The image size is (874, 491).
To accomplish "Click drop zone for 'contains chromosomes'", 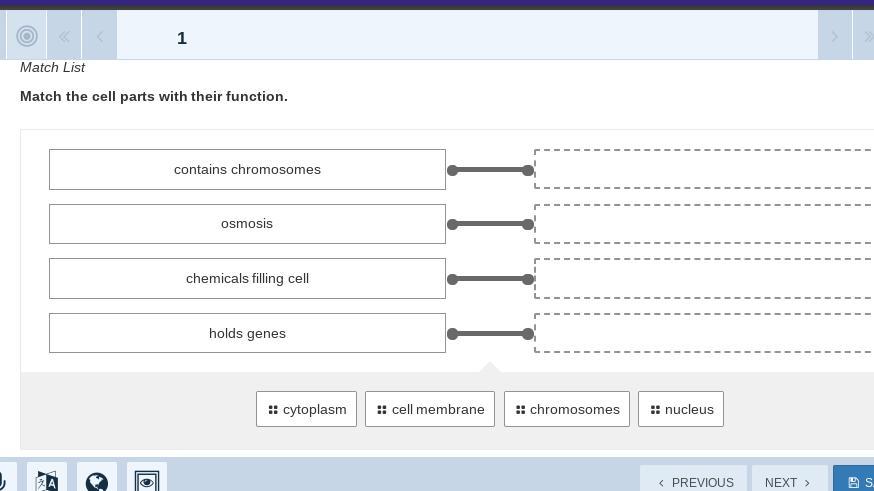I will coord(704,169).
